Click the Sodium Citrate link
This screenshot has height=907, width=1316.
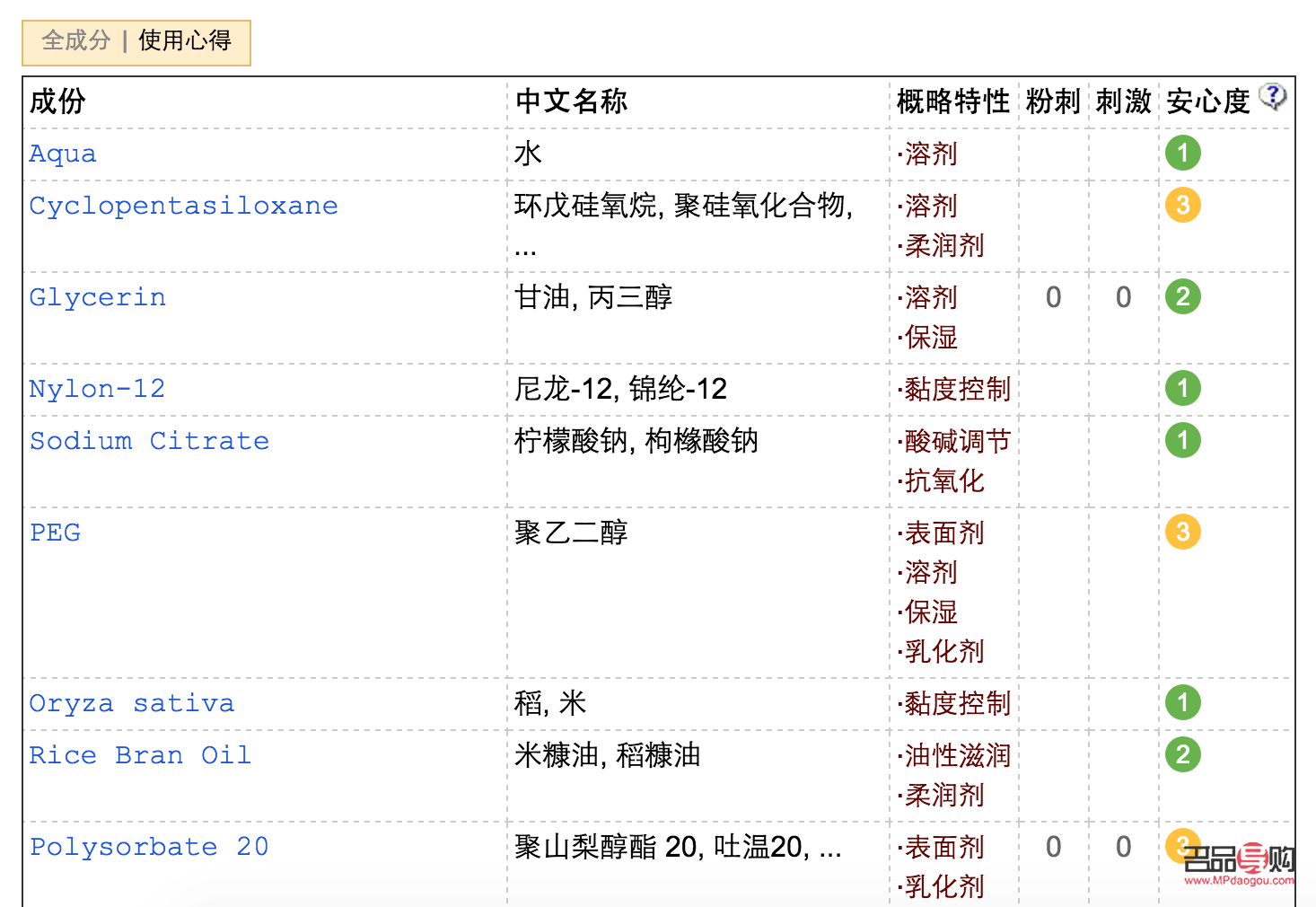(x=149, y=440)
